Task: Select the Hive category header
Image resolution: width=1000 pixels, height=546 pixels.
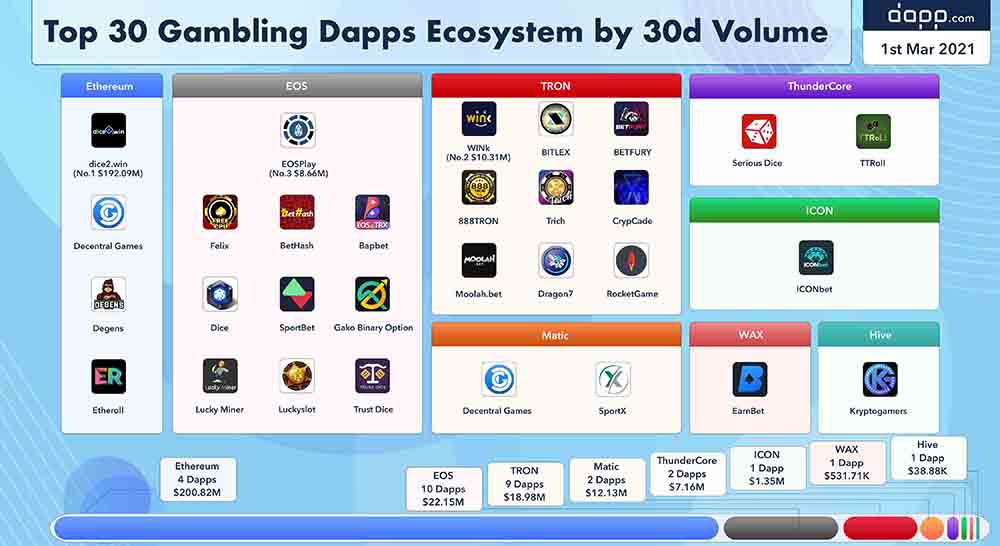Action: [879, 335]
